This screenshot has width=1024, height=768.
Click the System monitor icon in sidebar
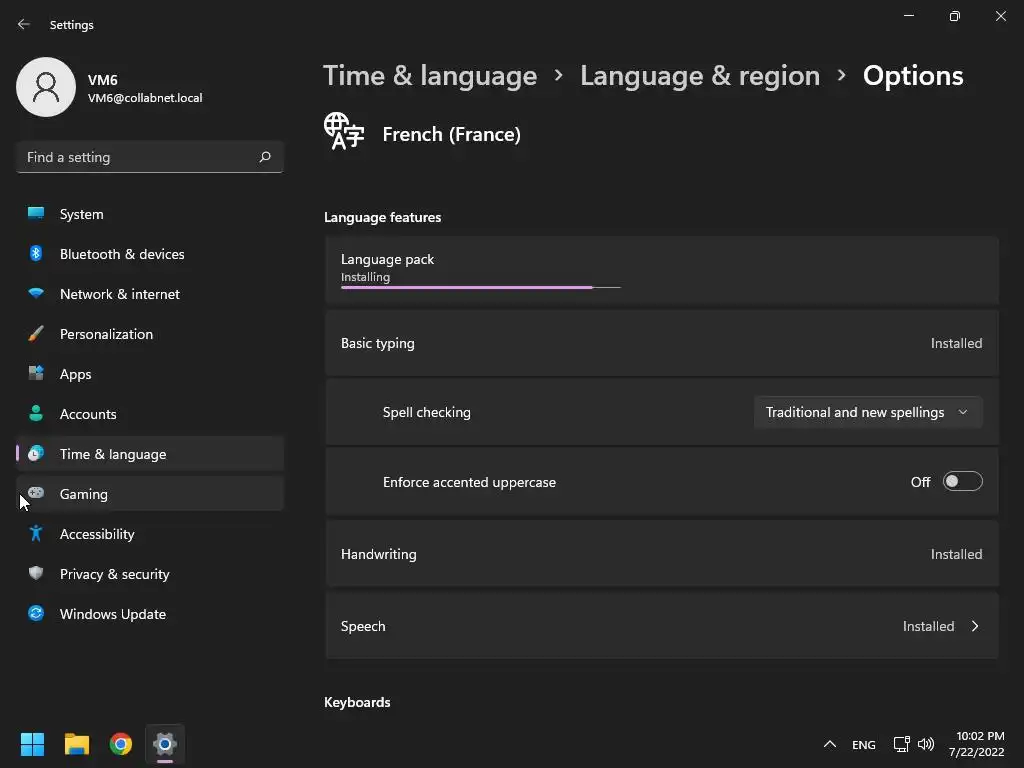coord(36,214)
